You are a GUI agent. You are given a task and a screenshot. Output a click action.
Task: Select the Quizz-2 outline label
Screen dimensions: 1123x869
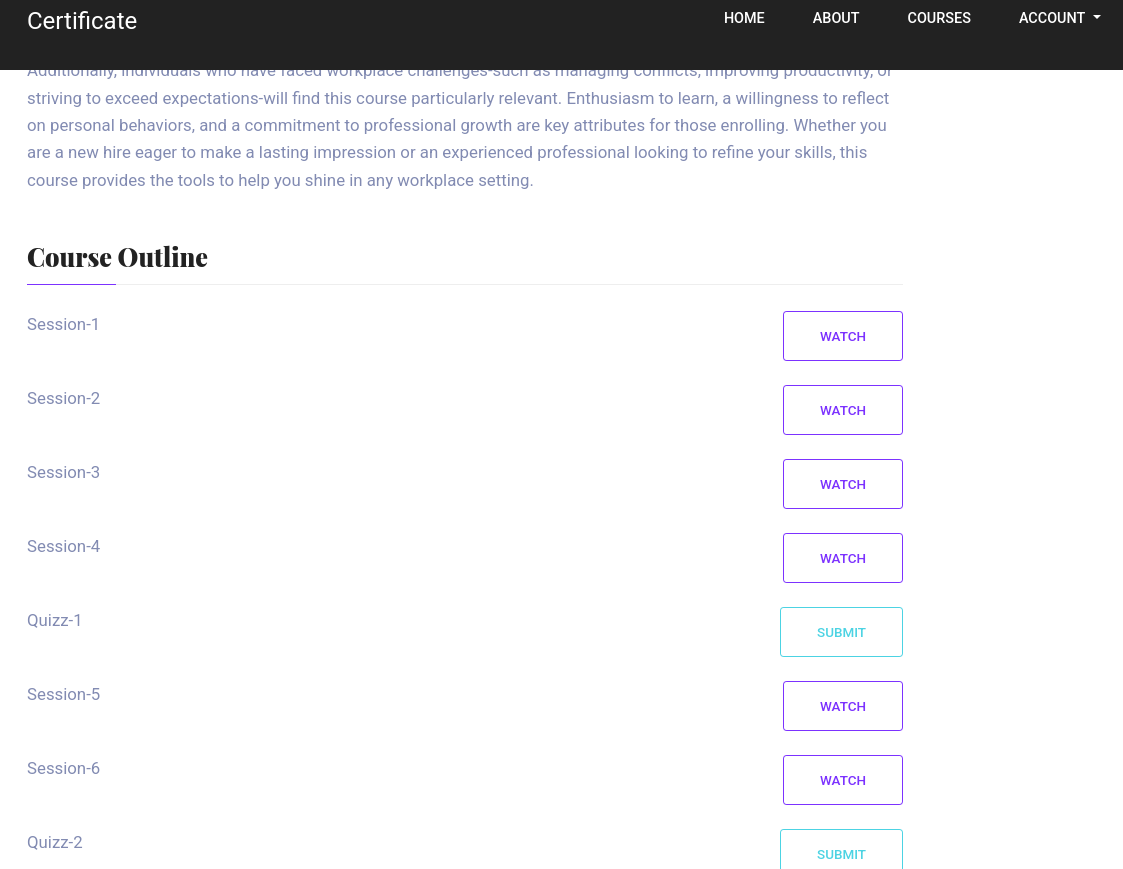click(x=54, y=842)
